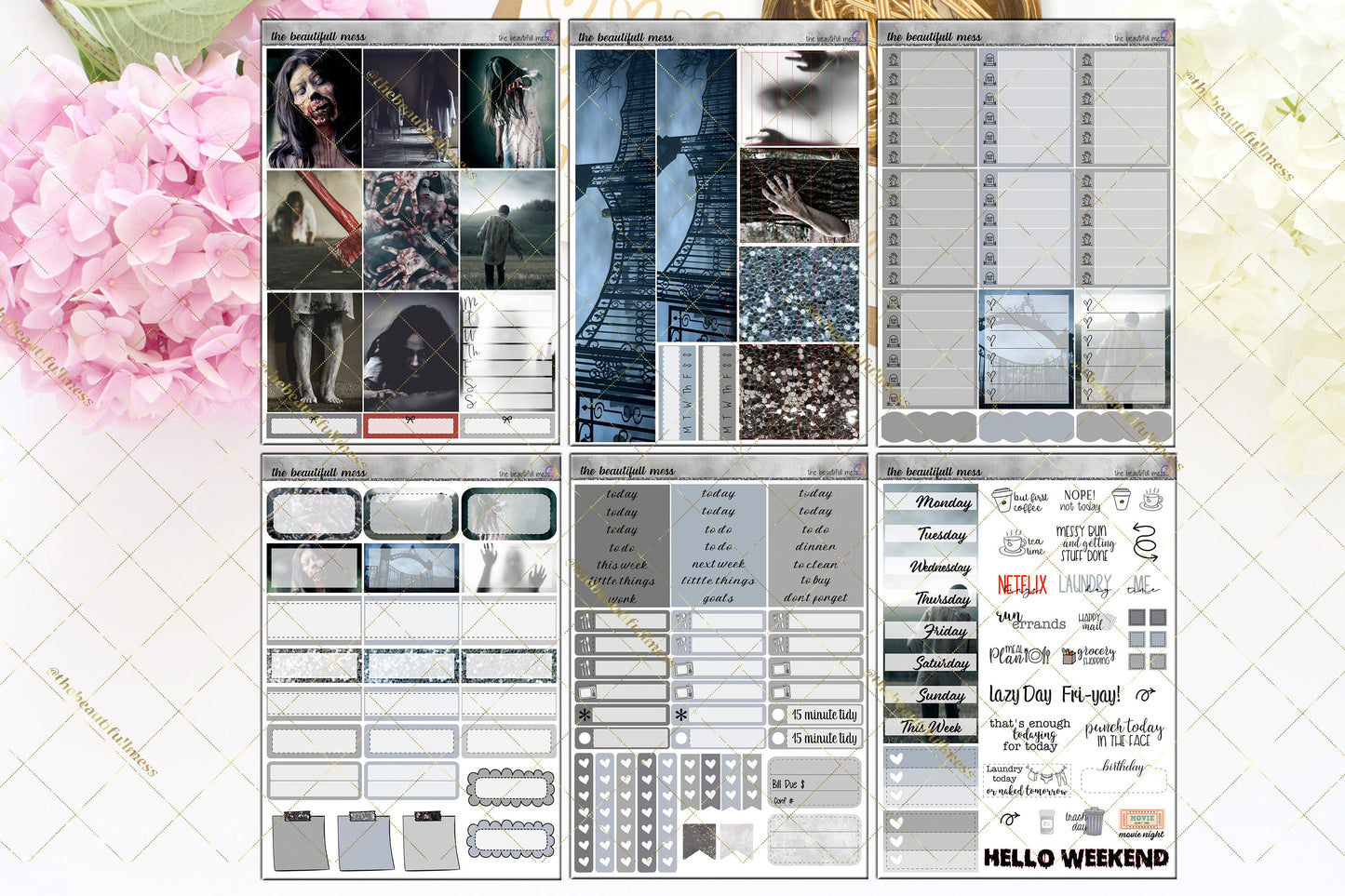Image resolution: width=1345 pixels, height=896 pixels.
Task: Click the 'dont forget' header label
Action: click(815, 598)
